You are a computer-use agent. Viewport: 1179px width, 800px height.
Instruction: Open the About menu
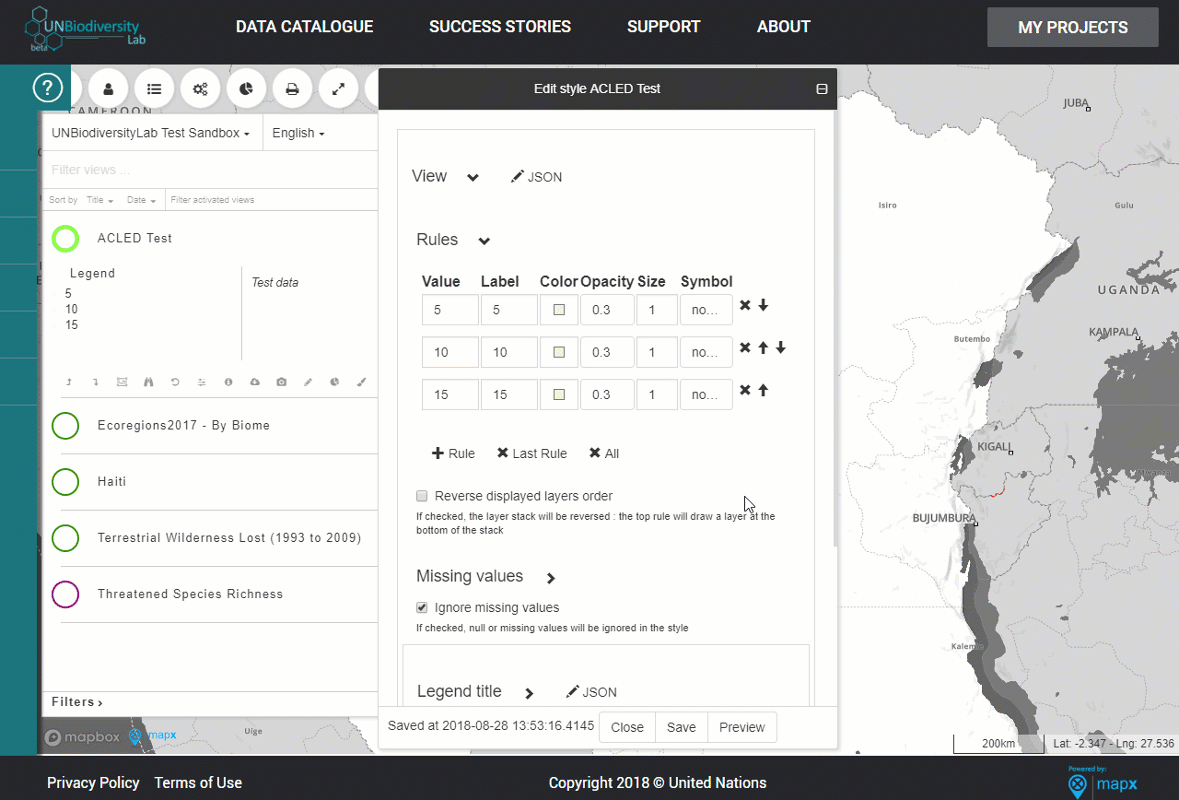pos(783,27)
